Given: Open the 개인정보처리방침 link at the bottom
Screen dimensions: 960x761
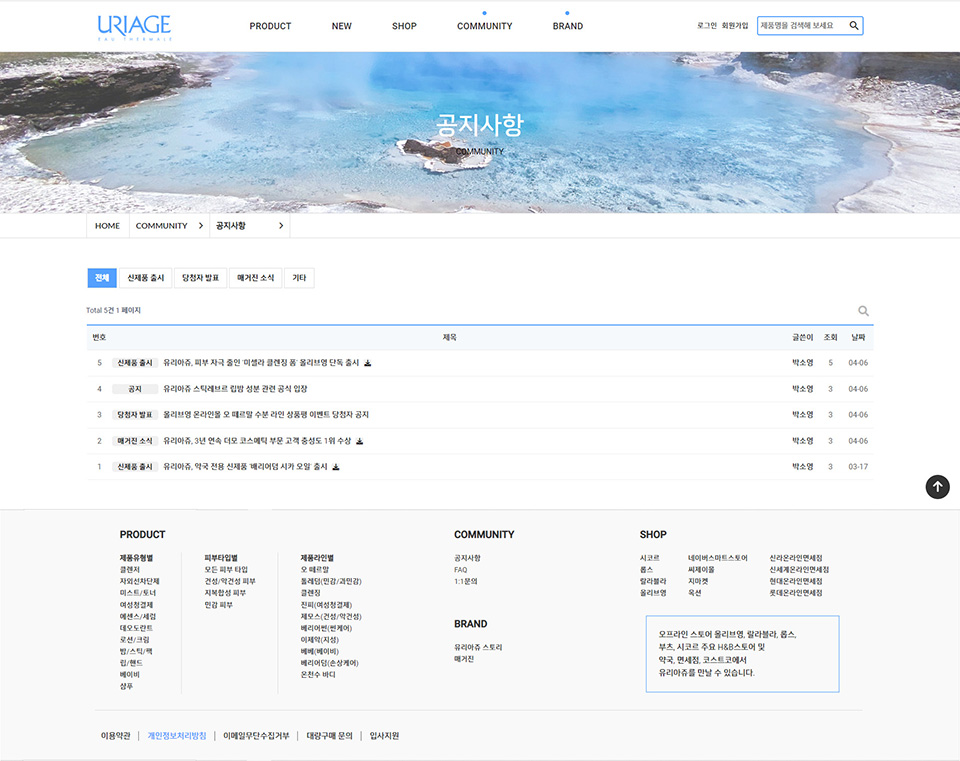Looking at the screenshot, I should [177, 736].
